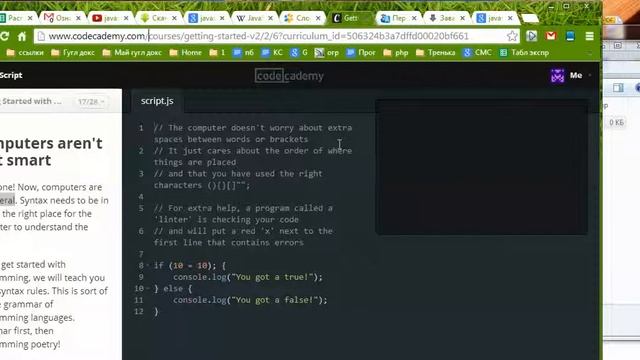
Task: Click code line 11 console.log false
Action: pos(250,300)
